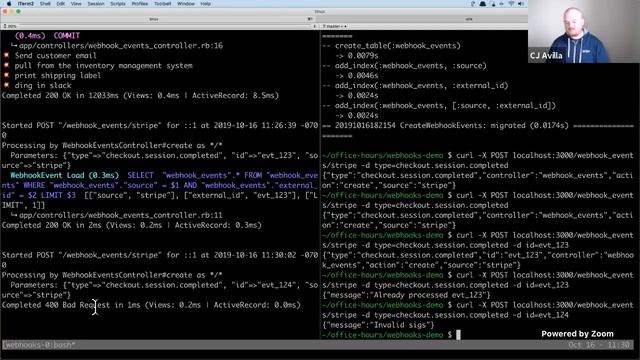Click the notification bell menu bar icon

pos(482,4)
